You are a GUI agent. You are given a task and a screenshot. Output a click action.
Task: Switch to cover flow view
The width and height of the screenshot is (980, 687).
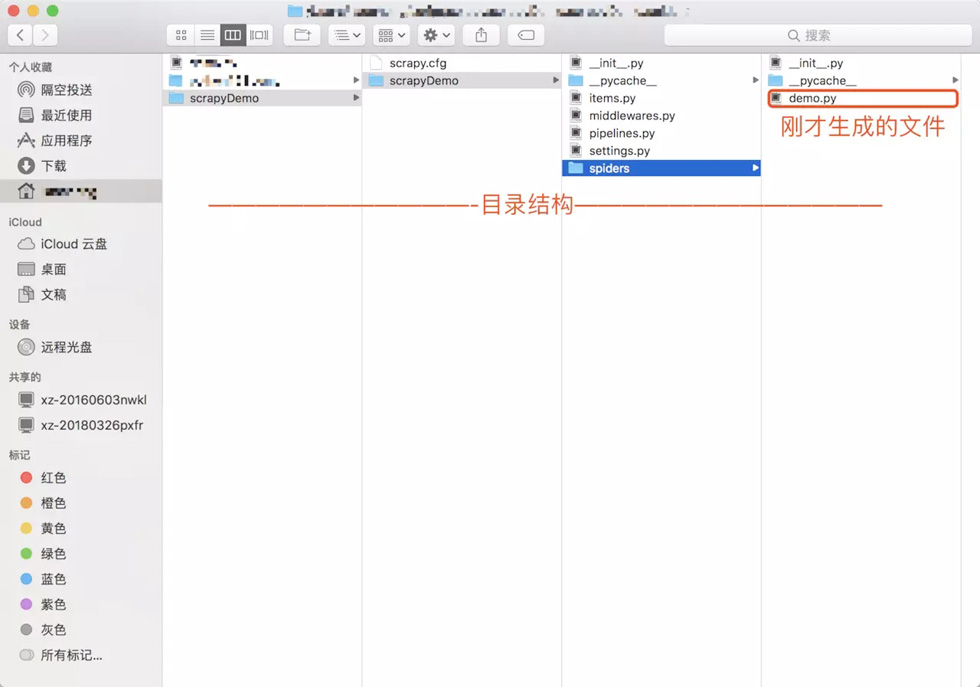[259, 35]
